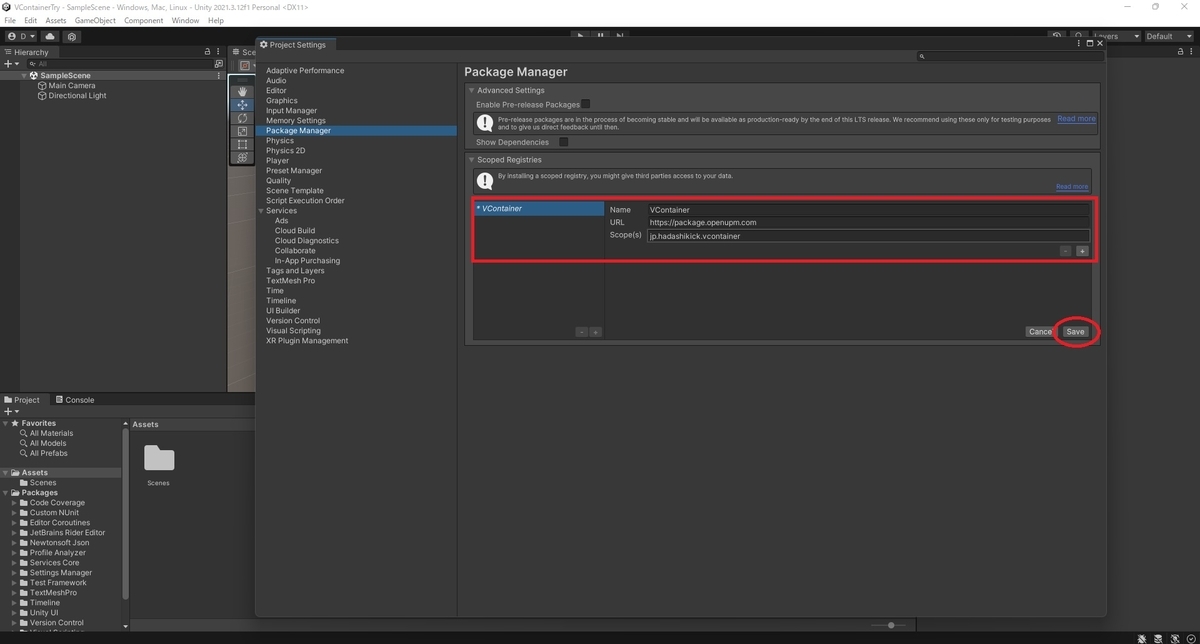The width and height of the screenshot is (1200, 644).
Task: Toggle Show Dependencies checkbox
Action: coord(563,142)
